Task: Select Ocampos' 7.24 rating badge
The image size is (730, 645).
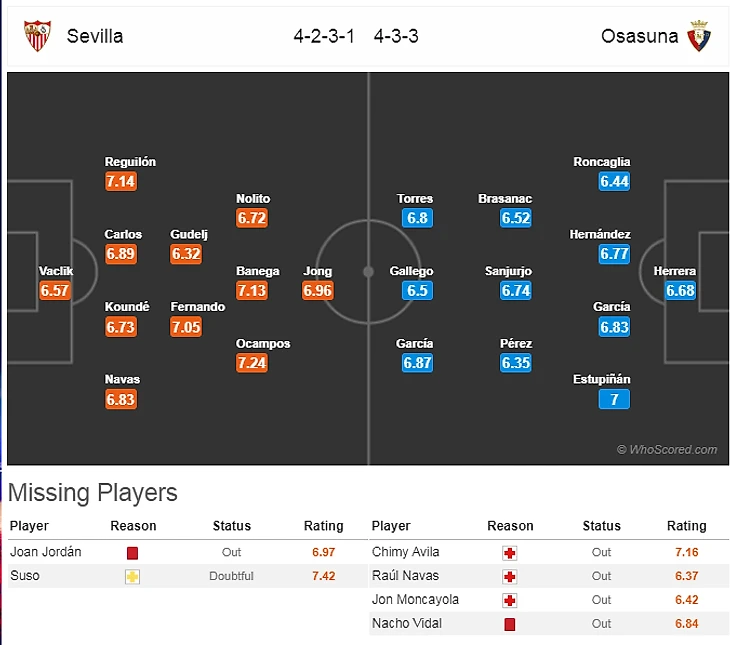Action: point(252,362)
